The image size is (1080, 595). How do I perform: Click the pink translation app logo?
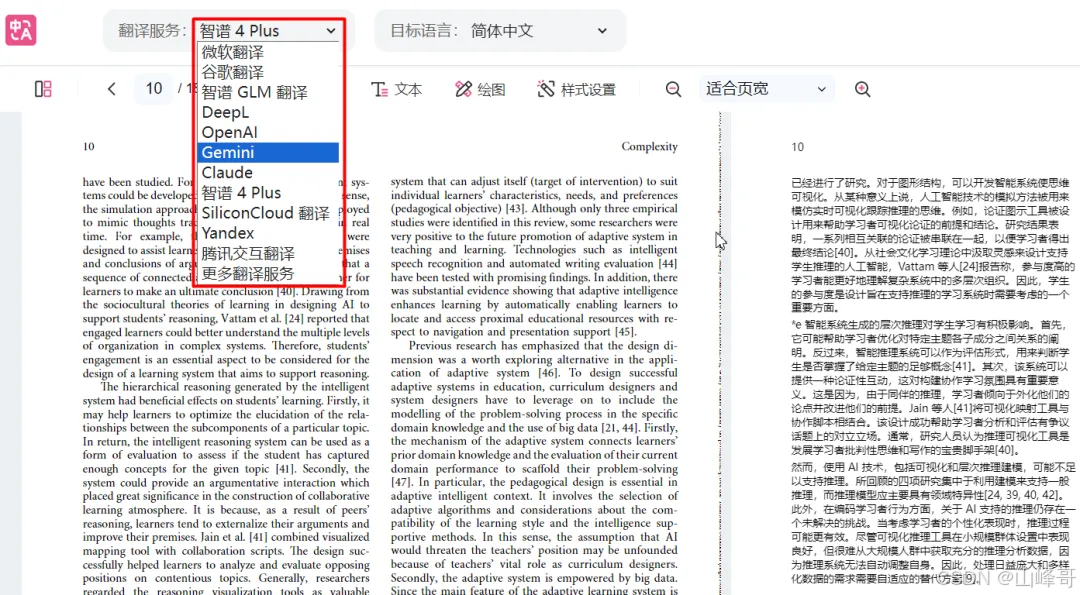[21, 30]
